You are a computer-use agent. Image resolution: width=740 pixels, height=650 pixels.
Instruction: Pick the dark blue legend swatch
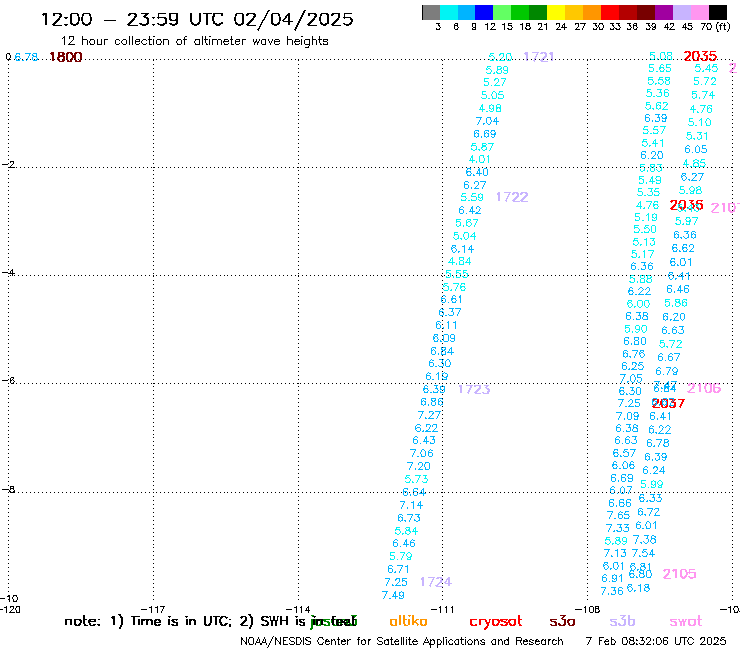coord(485,12)
